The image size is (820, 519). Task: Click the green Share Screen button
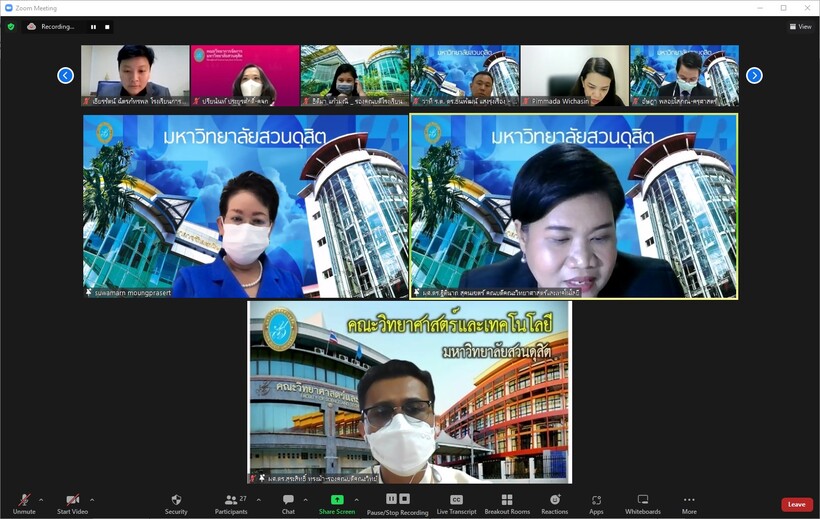click(x=337, y=504)
